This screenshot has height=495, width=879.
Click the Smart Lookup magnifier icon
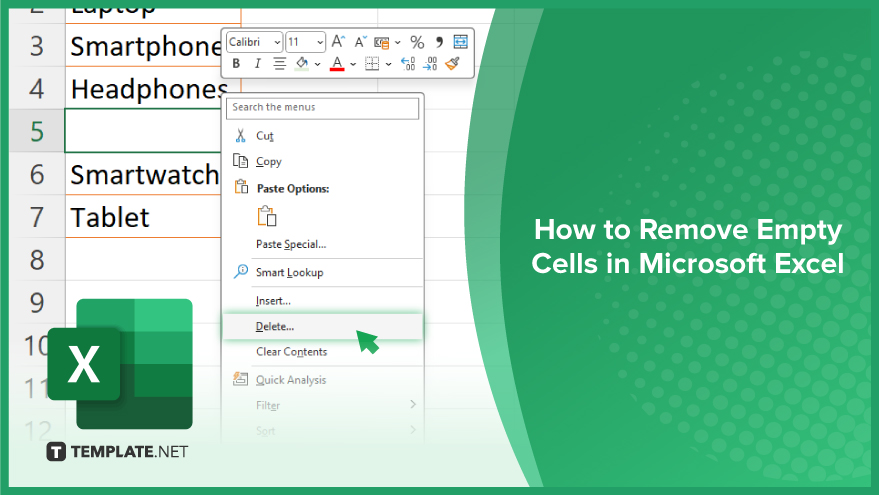point(240,271)
